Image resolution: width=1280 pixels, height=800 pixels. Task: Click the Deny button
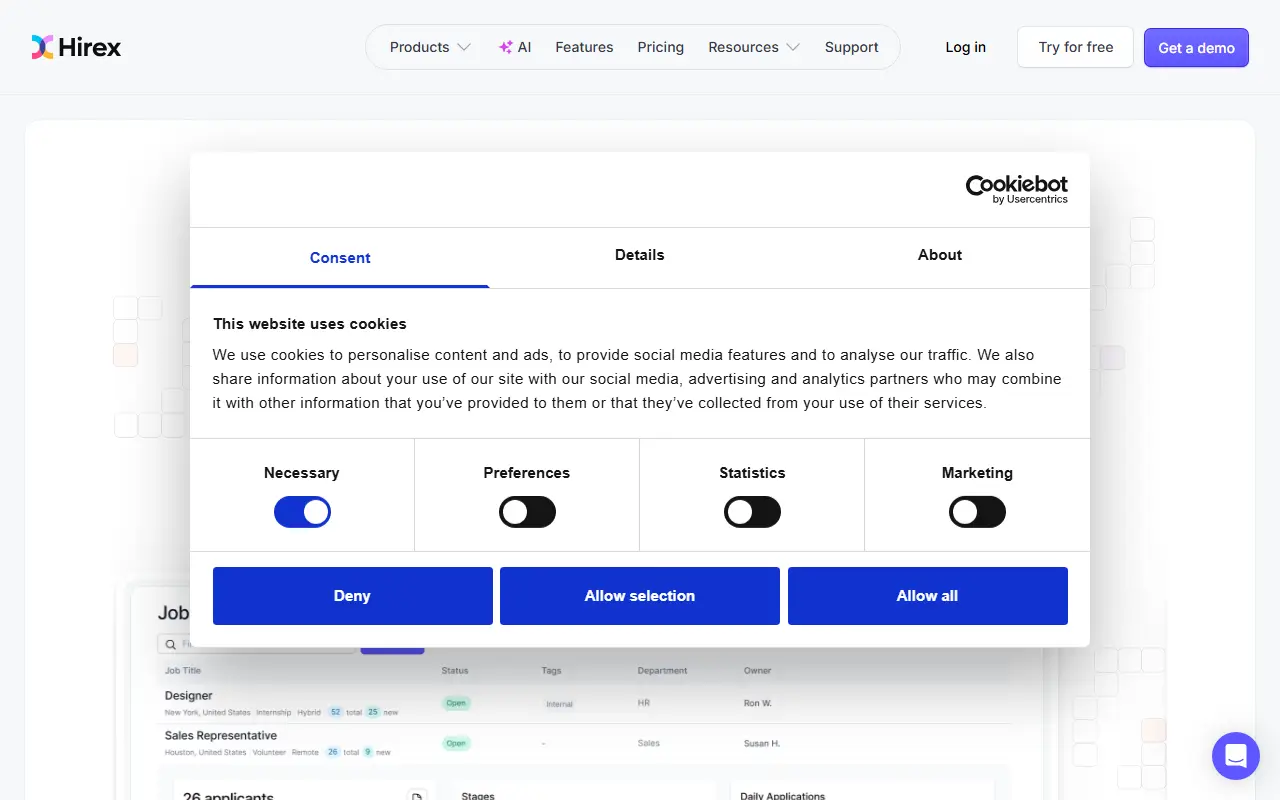[x=353, y=596]
